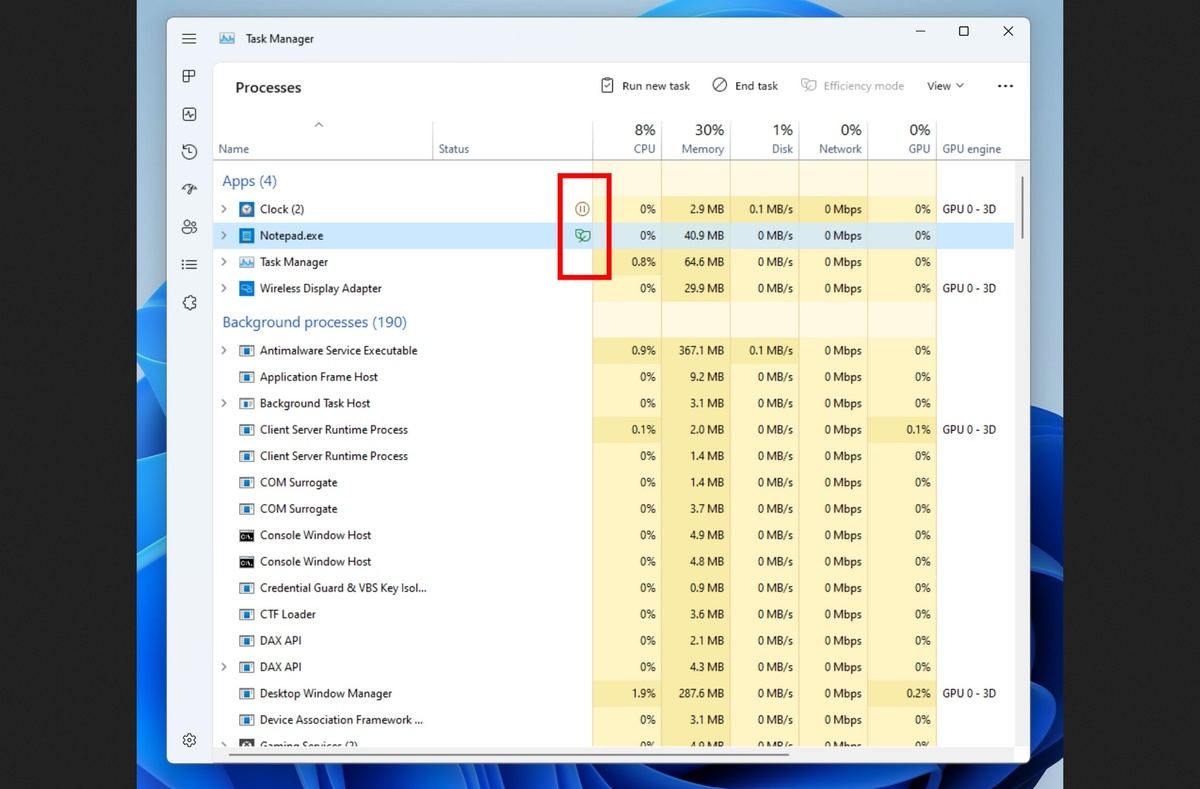Click the Apps (4) group heading
The image size is (1200, 789).
click(x=249, y=181)
